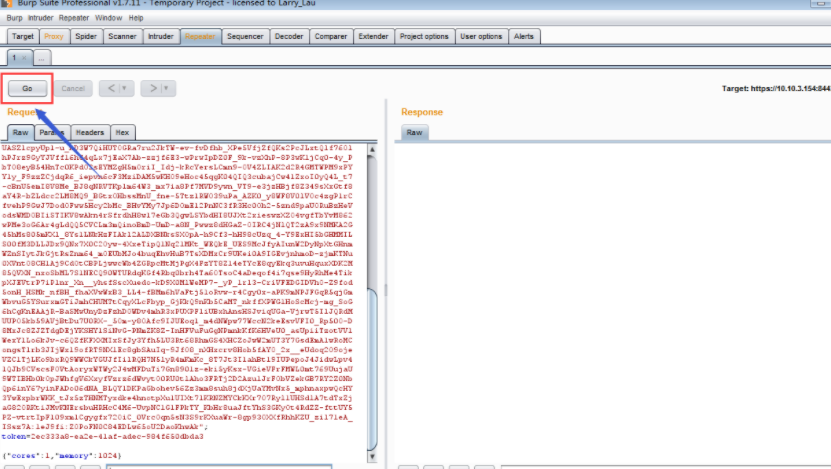Add a new Repeater tab with ellipsis
The image size is (831, 469).
click(41, 58)
